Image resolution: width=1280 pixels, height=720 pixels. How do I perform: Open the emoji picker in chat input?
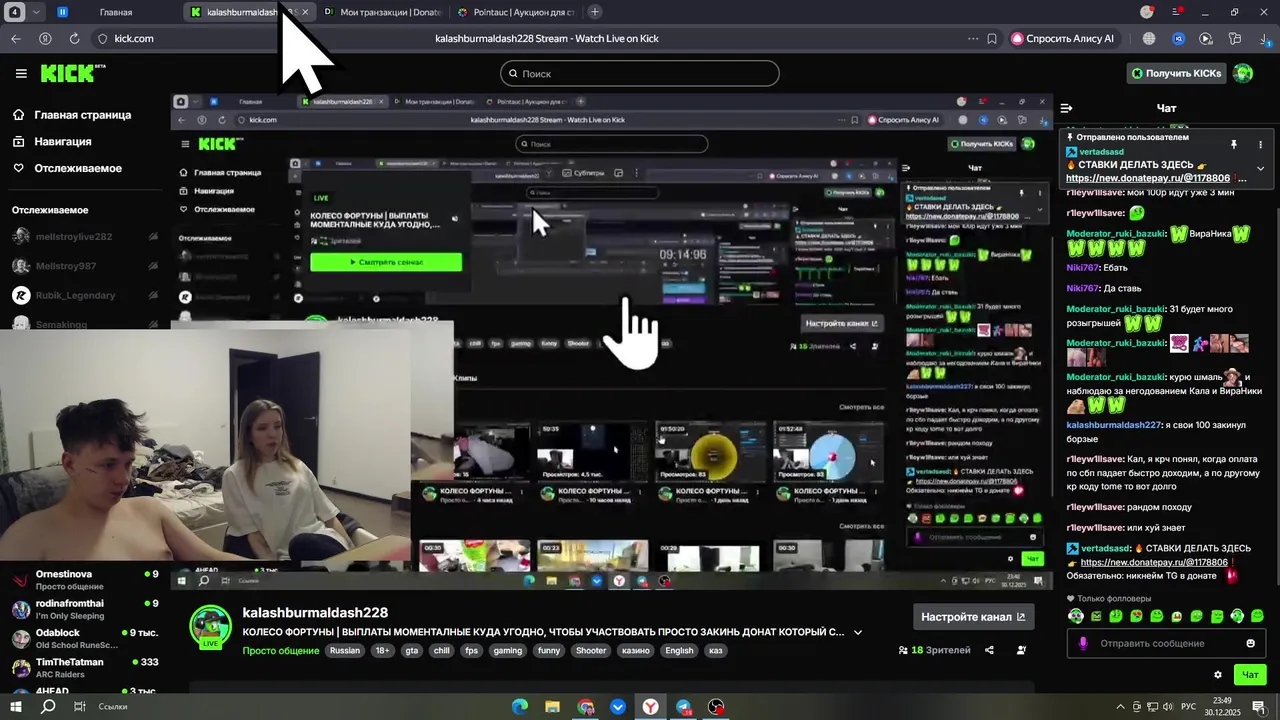pos(1250,643)
